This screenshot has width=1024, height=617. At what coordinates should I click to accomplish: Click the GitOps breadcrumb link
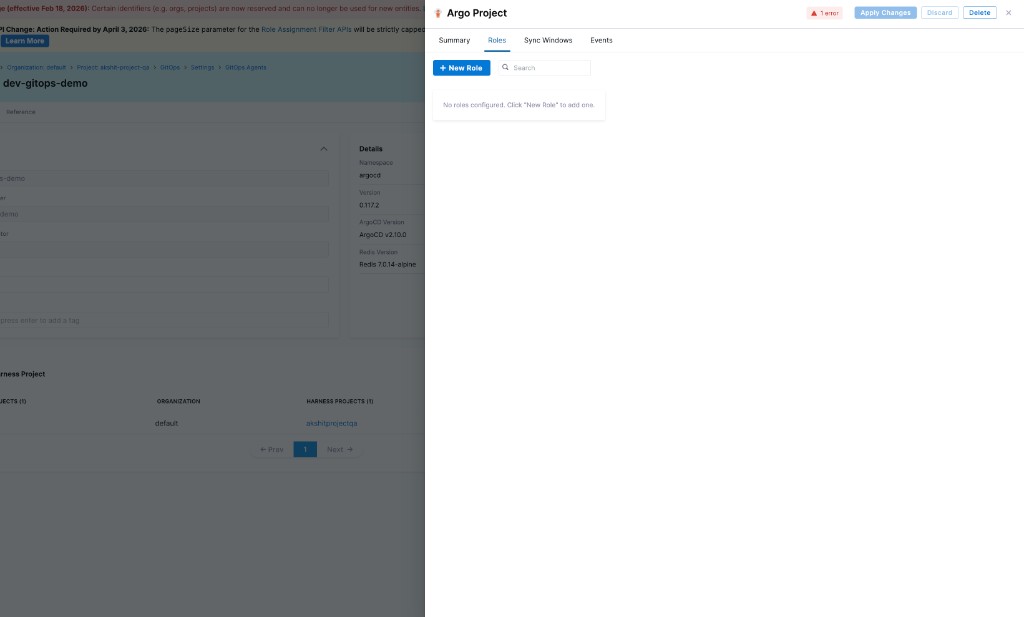point(170,67)
